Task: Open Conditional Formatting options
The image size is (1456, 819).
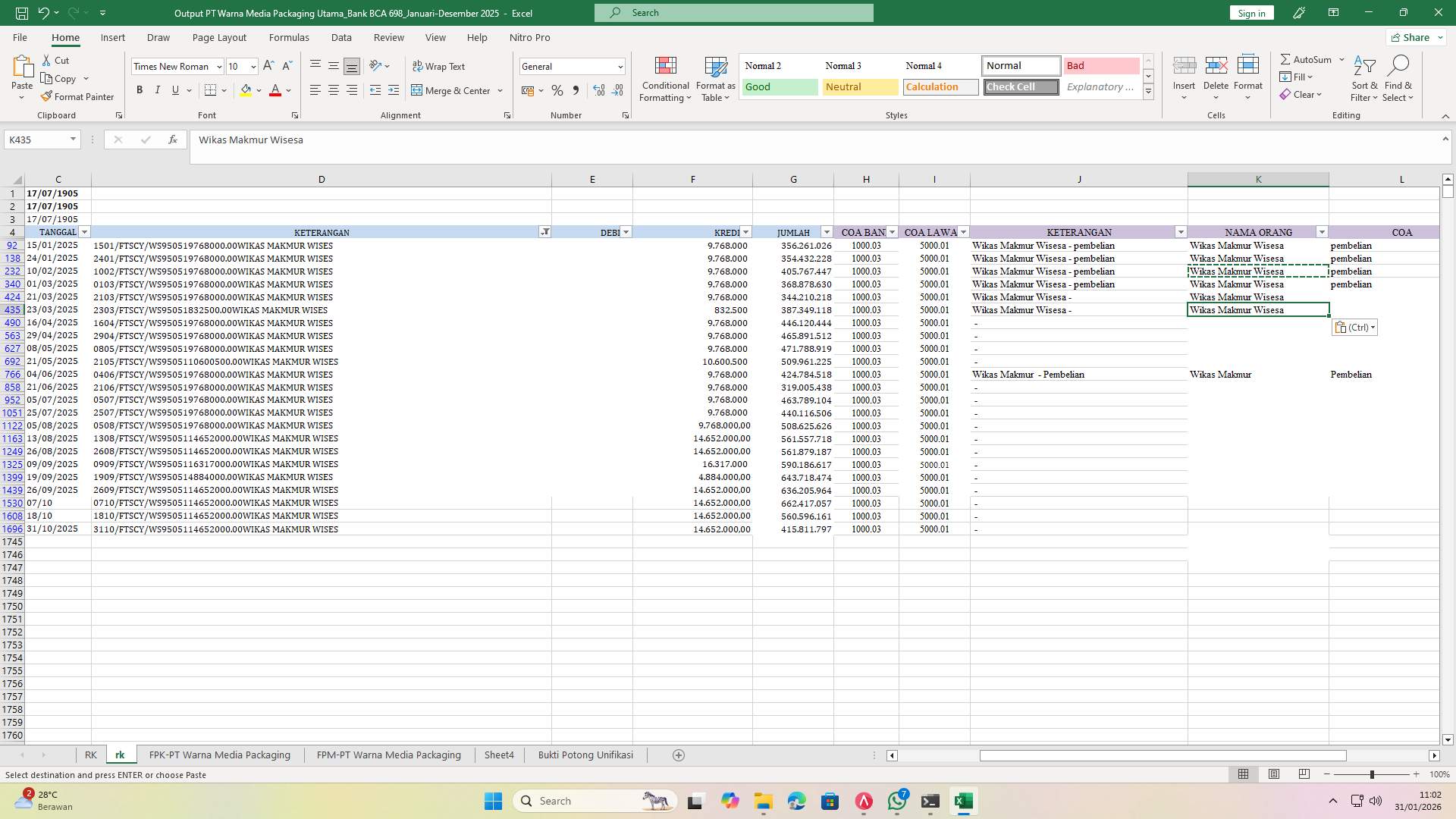Action: pos(665,78)
